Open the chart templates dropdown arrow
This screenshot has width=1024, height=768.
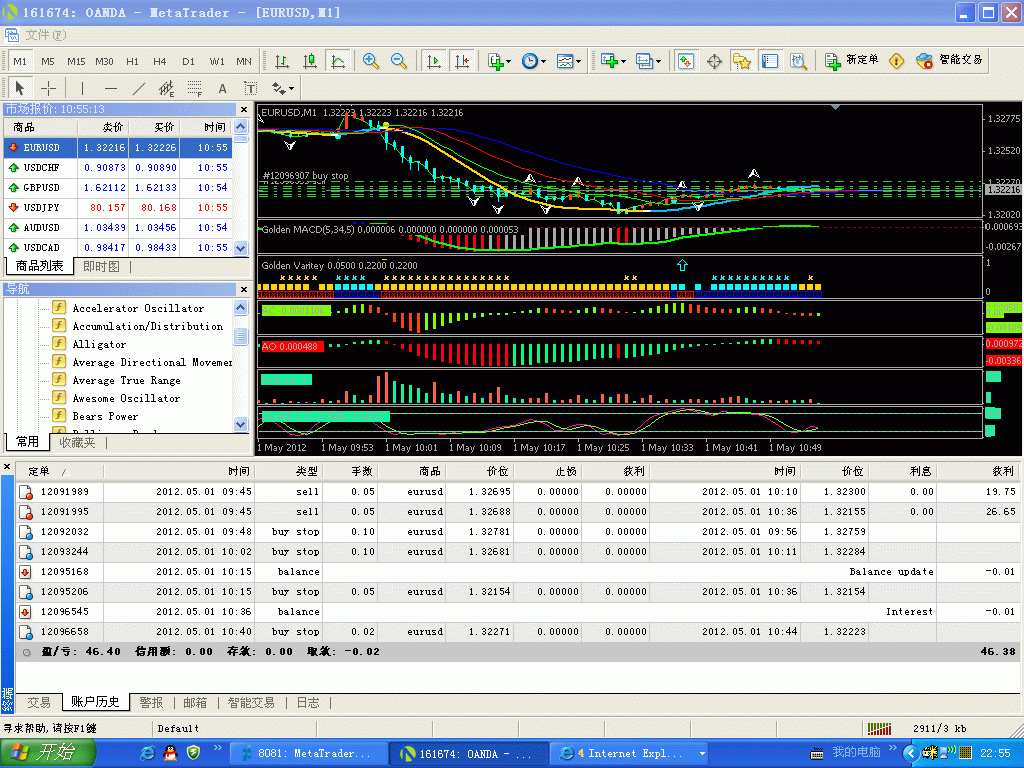pos(578,62)
